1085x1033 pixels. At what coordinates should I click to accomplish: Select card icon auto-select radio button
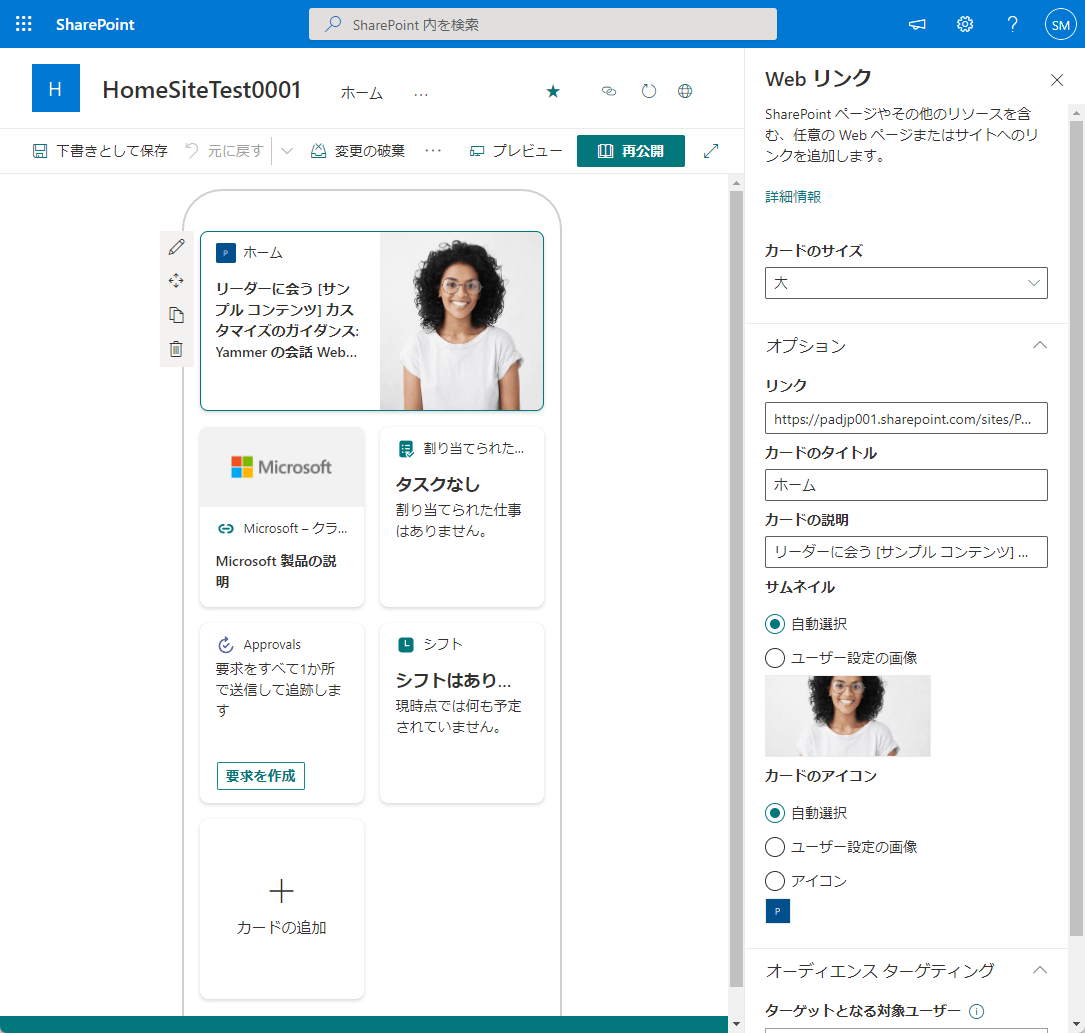(775, 813)
